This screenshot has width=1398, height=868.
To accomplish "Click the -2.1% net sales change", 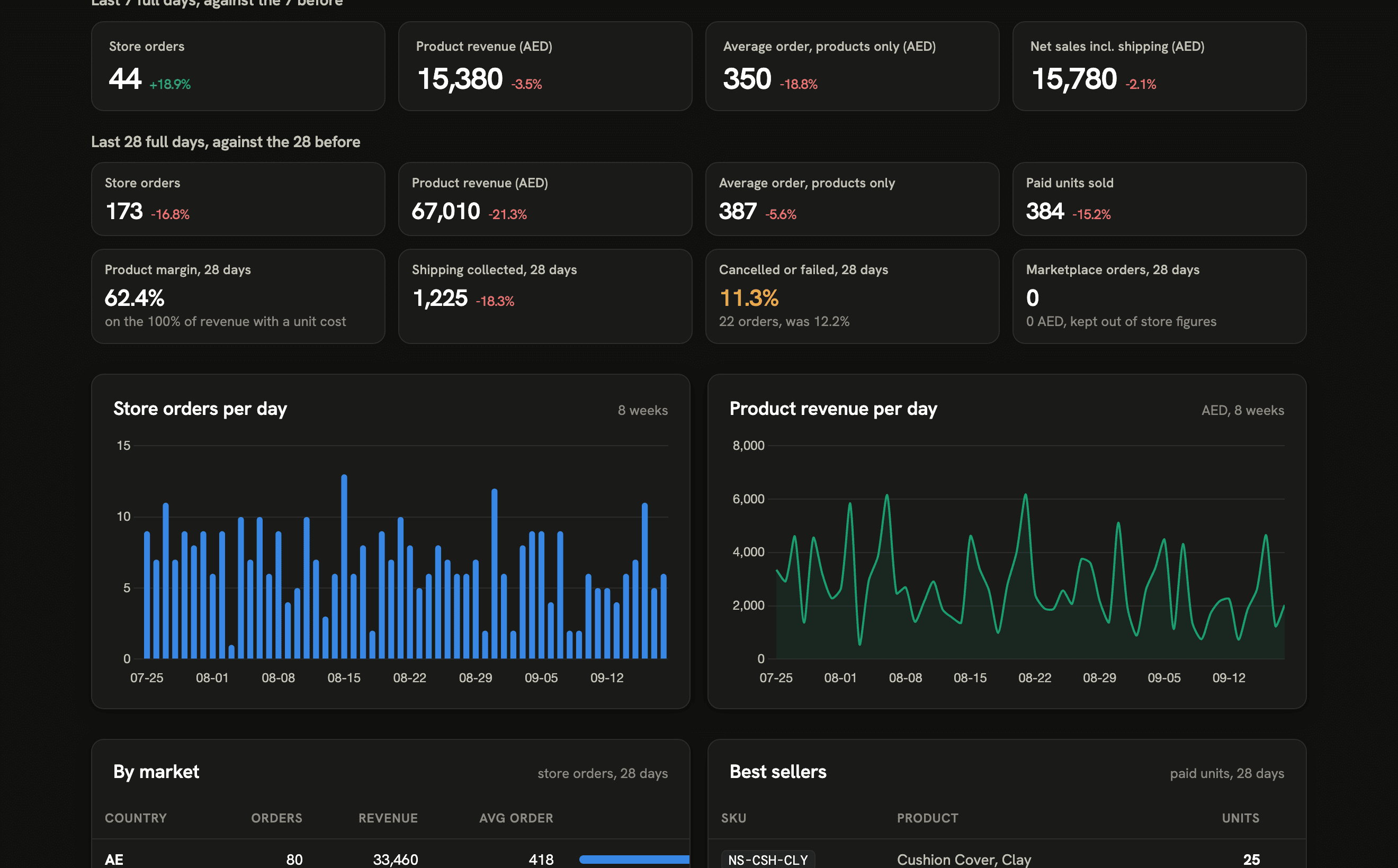I will [1141, 84].
